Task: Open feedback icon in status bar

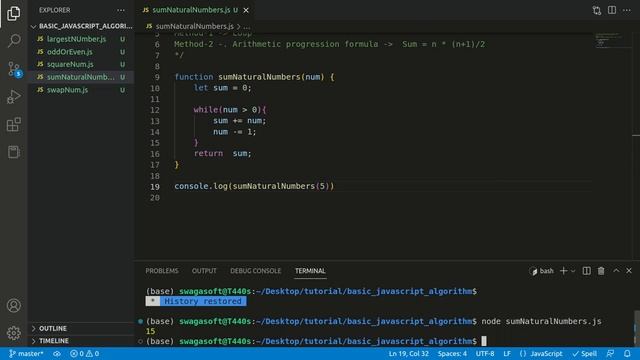Action: [x=611, y=353]
